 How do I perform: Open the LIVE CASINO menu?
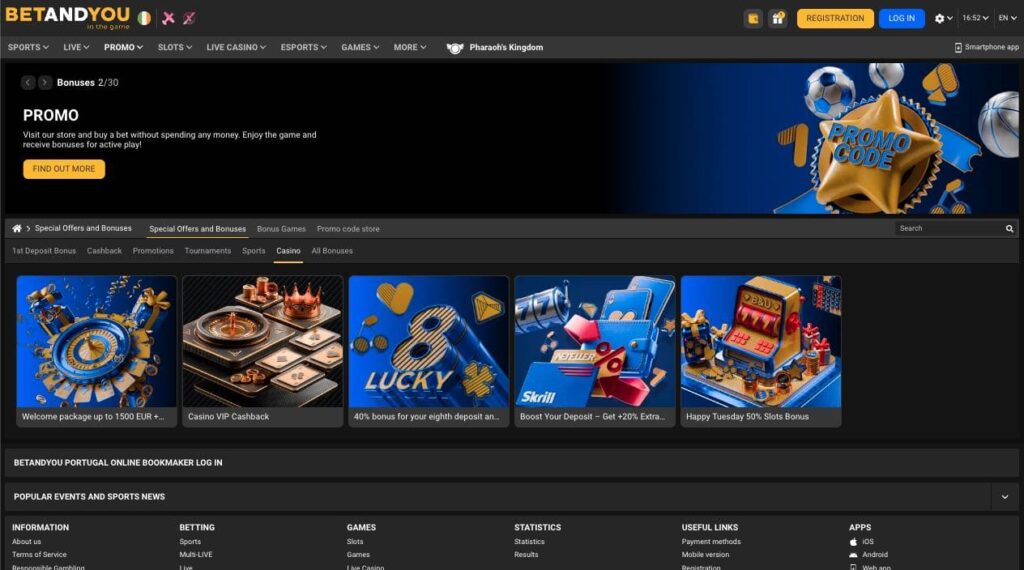tap(236, 47)
